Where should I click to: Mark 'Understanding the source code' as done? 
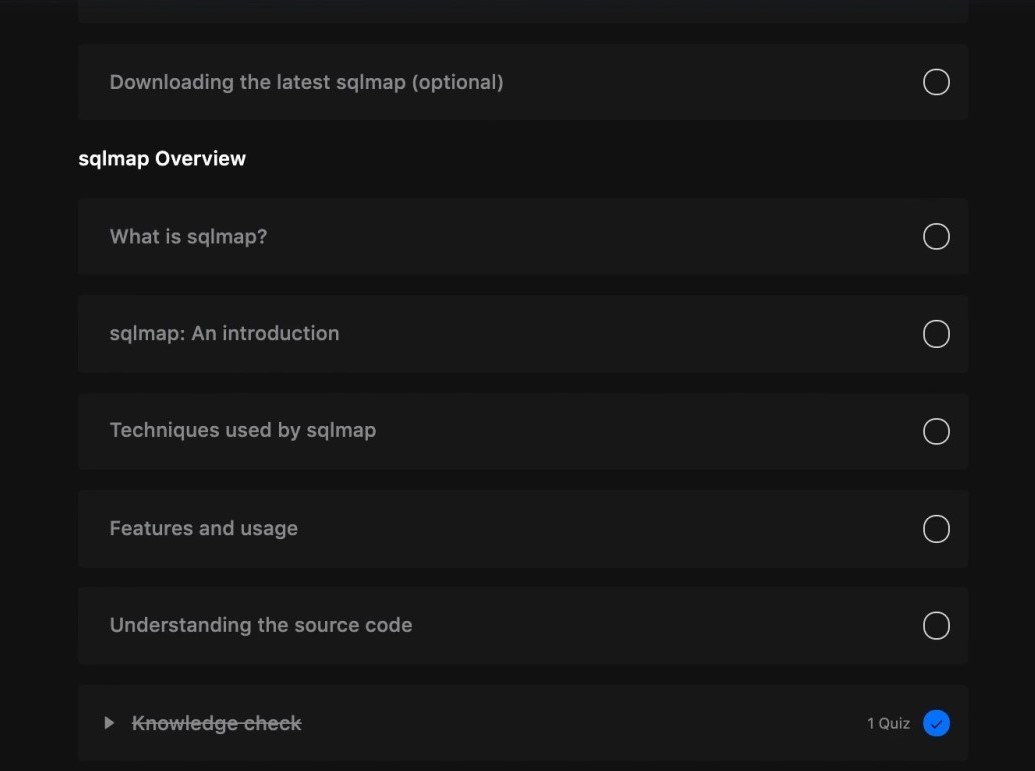click(x=936, y=626)
